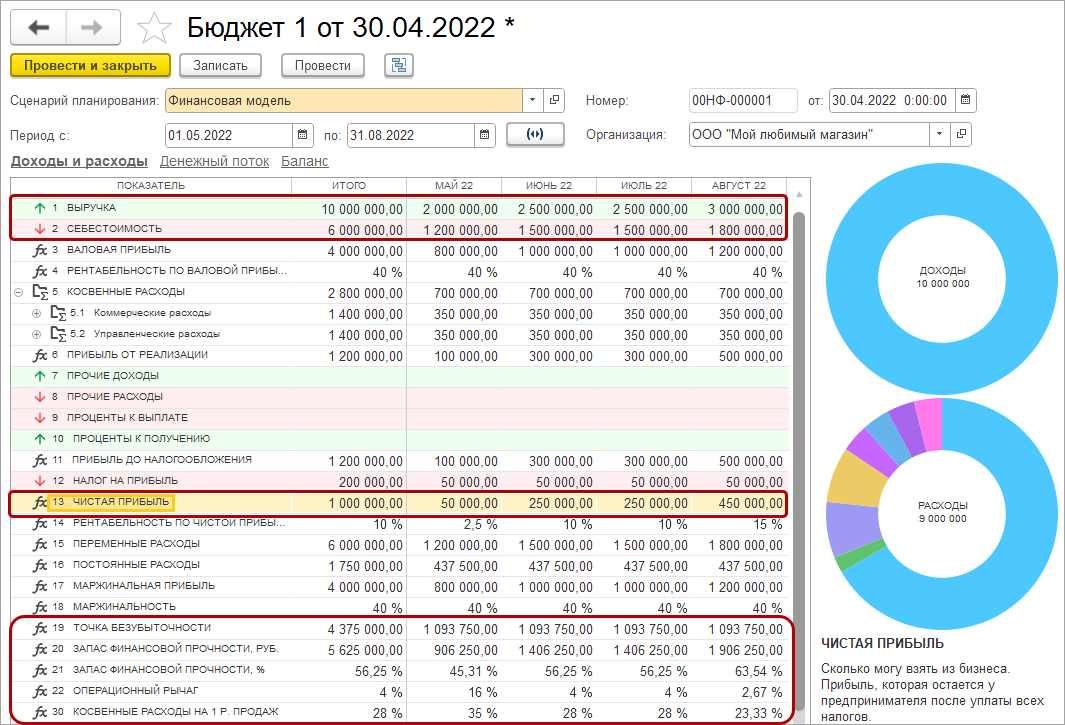Viewport: 1065px width, 725px height.
Task: Click the forward navigation arrow
Action: (93, 27)
